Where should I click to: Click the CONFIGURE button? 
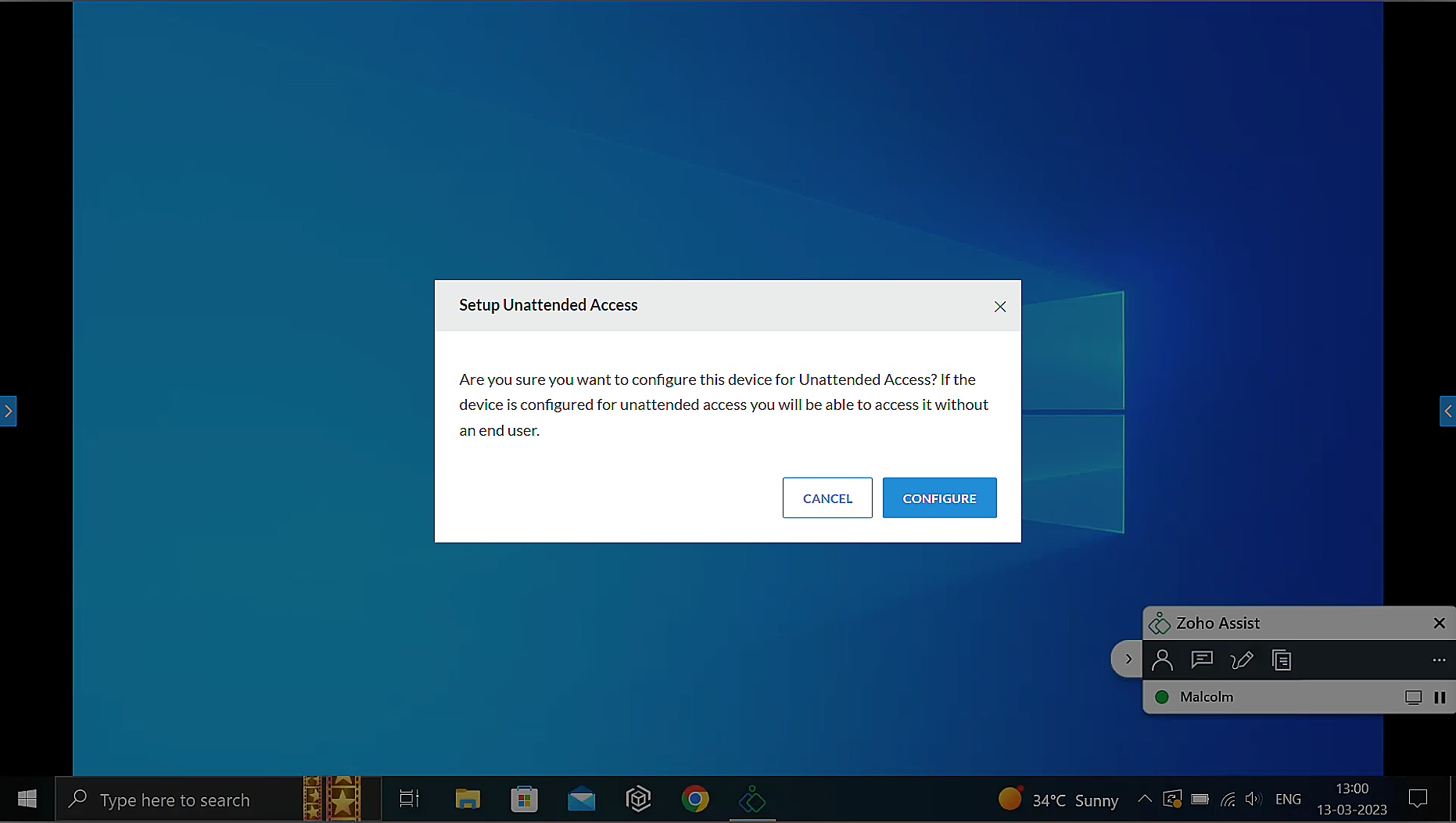pyautogui.click(x=939, y=498)
